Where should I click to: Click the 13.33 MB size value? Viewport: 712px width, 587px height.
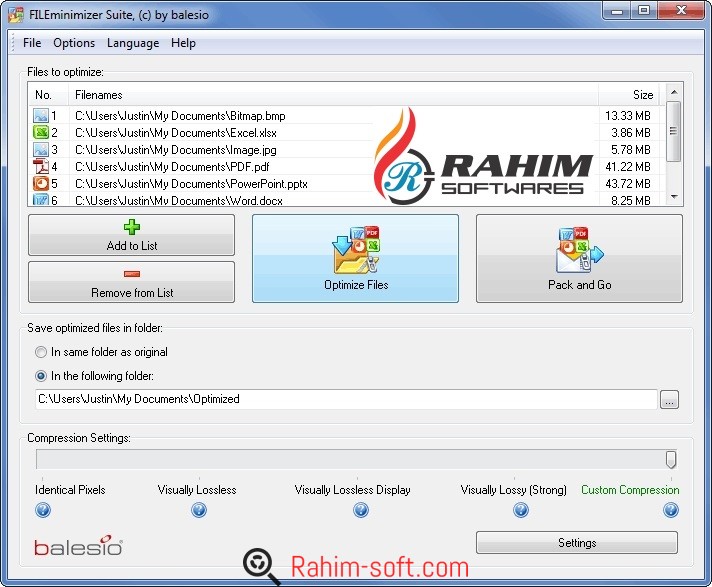(628, 116)
